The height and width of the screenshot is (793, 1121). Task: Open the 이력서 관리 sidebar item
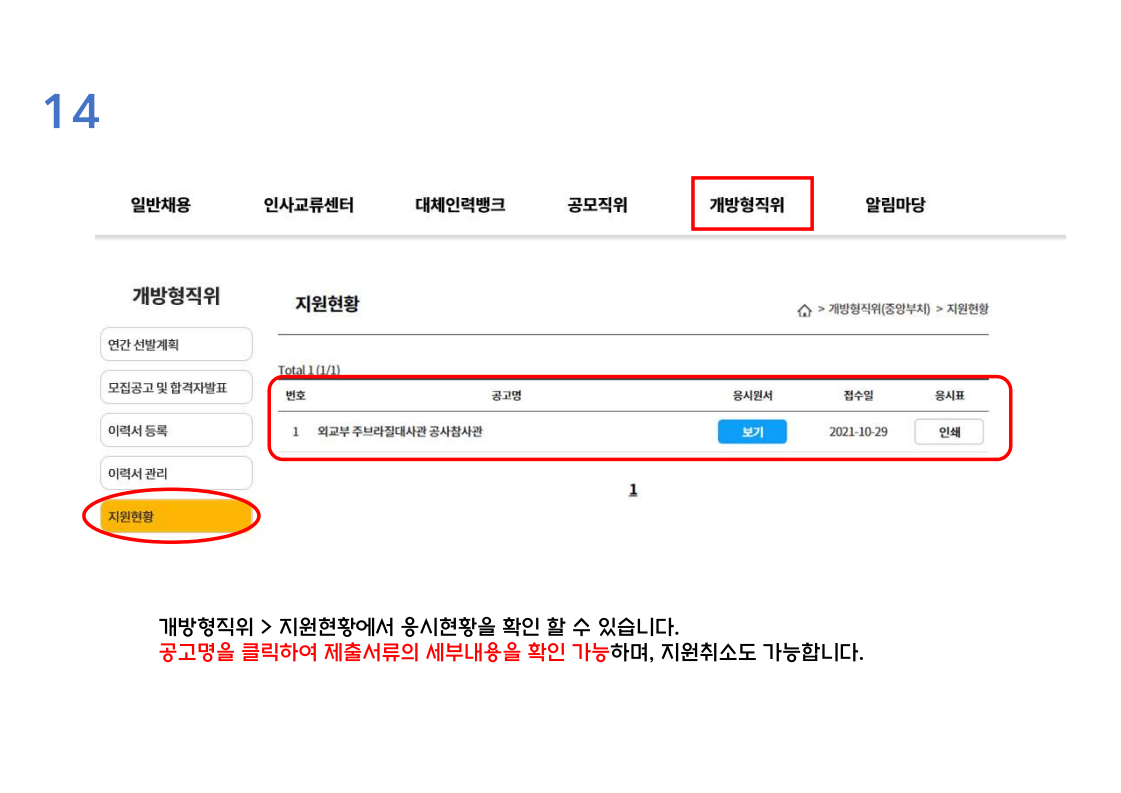[176, 473]
